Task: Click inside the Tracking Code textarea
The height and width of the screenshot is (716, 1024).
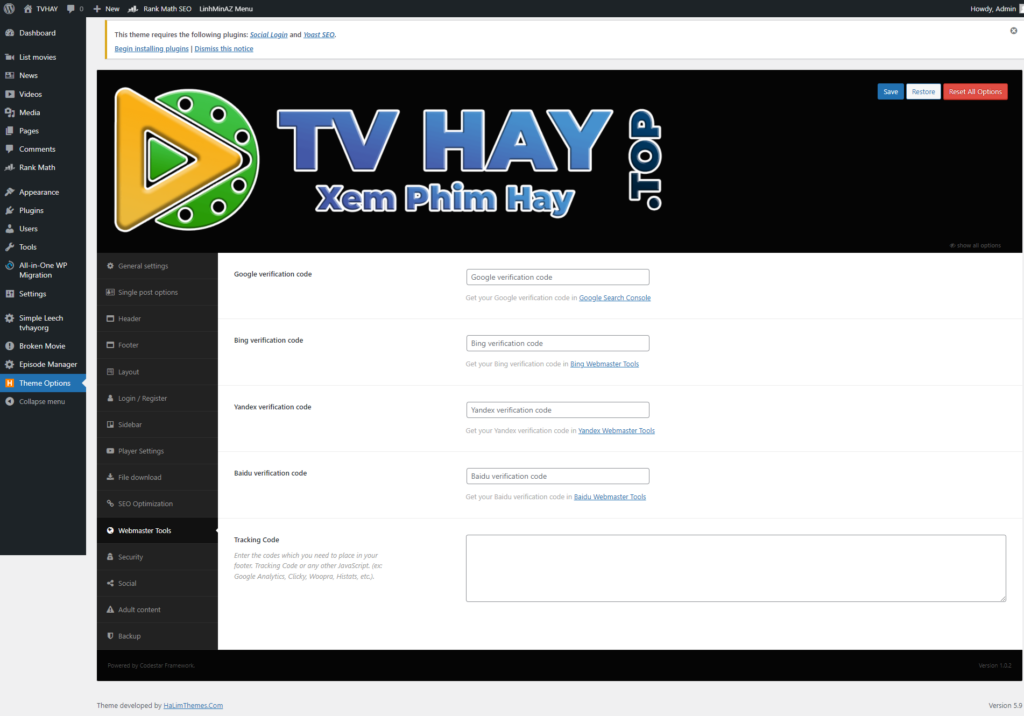Action: [x=735, y=568]
